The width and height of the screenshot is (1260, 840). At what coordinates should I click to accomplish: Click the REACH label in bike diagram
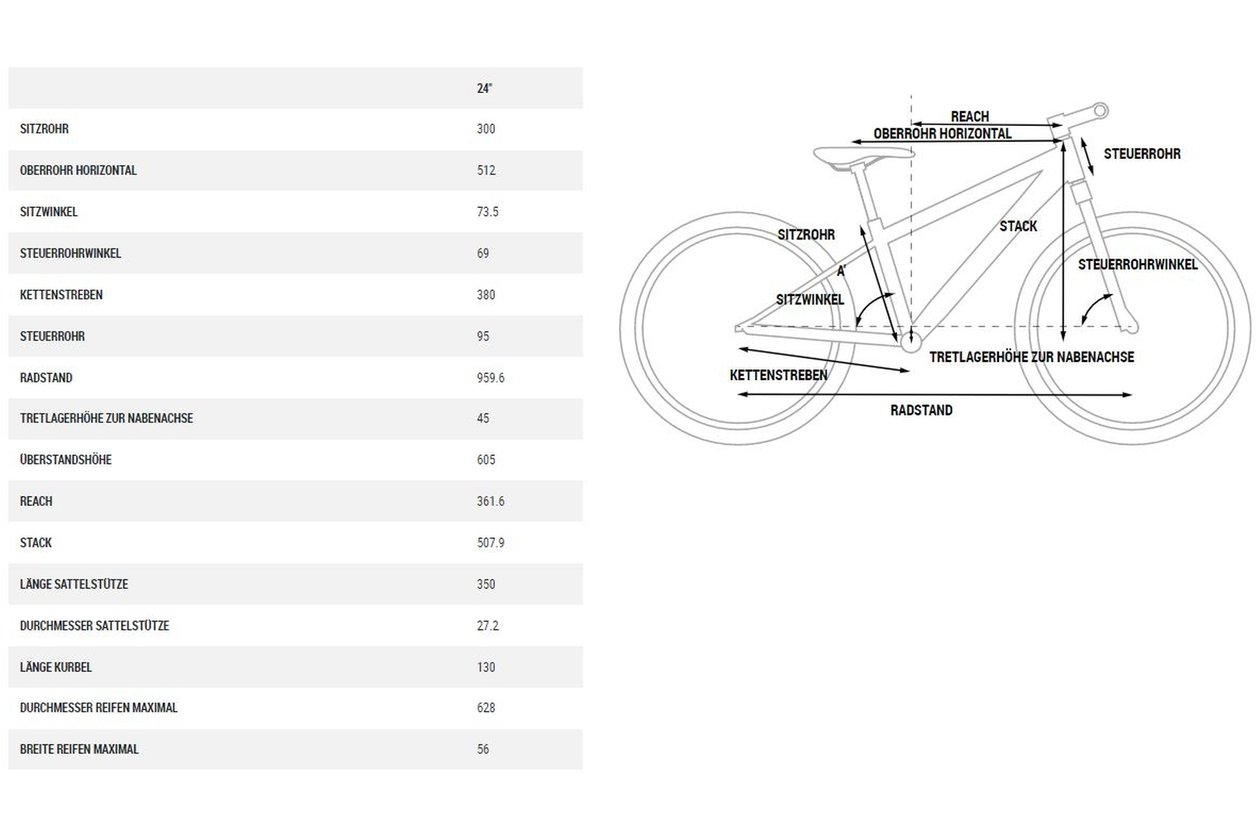[969, 117]
